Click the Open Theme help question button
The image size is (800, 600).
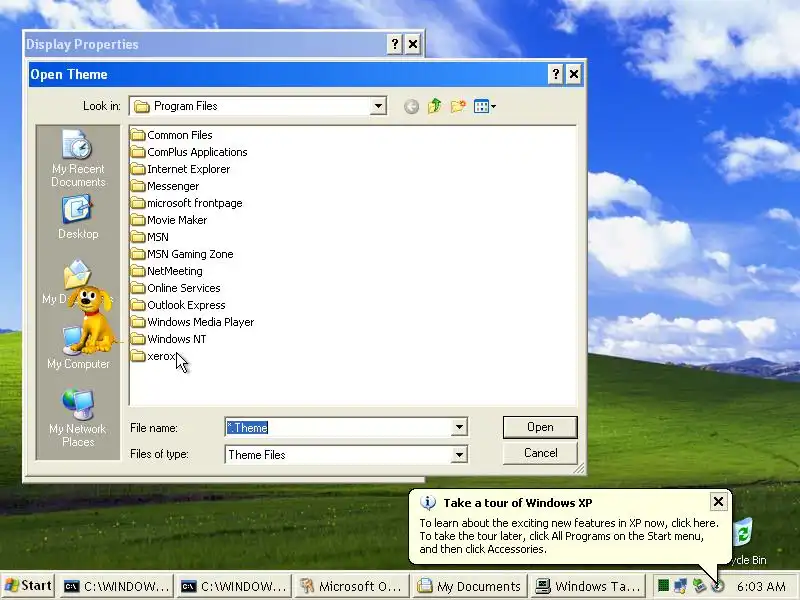(x=555, y=74)
